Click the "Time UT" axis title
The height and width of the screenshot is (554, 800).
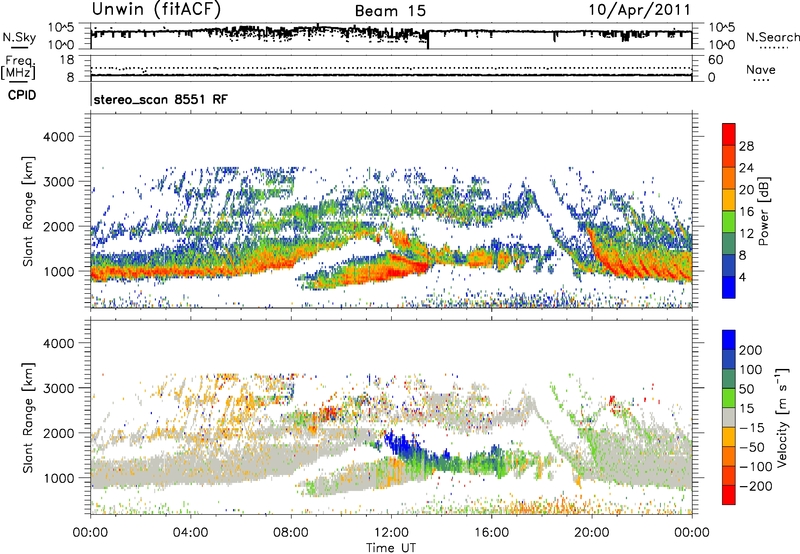(391, 548)
